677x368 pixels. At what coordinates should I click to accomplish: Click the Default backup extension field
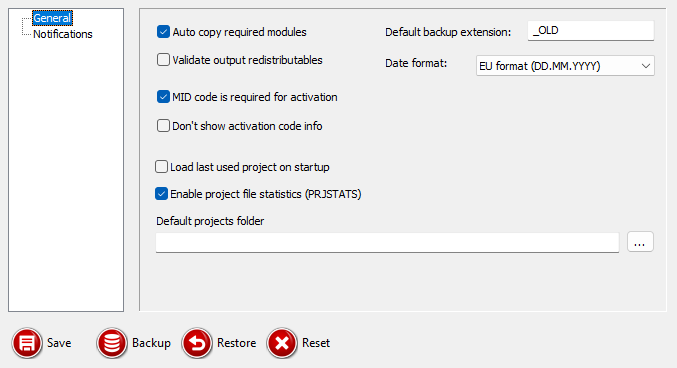pos(591,31)
